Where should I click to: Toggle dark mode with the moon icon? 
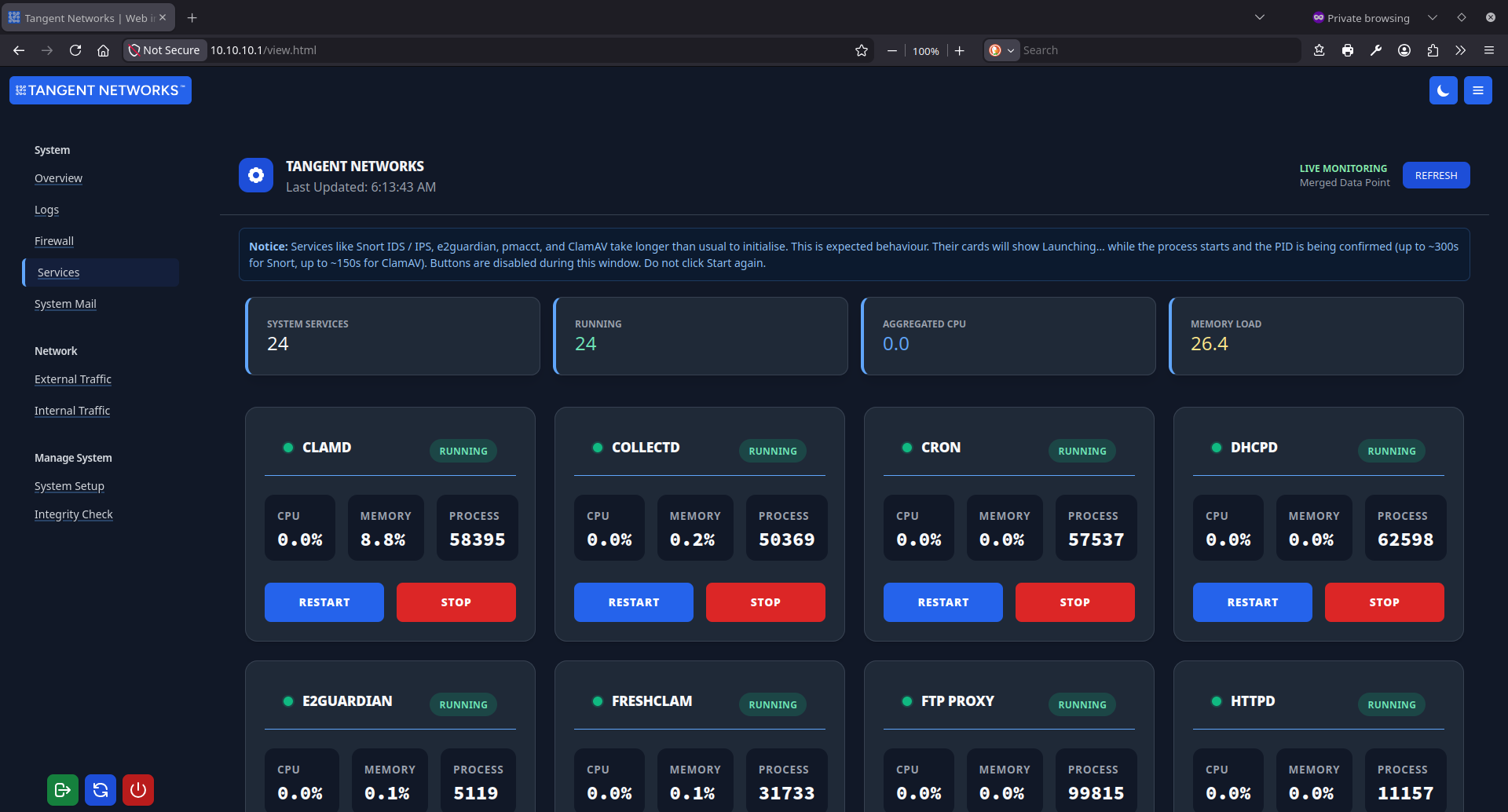1444,90
